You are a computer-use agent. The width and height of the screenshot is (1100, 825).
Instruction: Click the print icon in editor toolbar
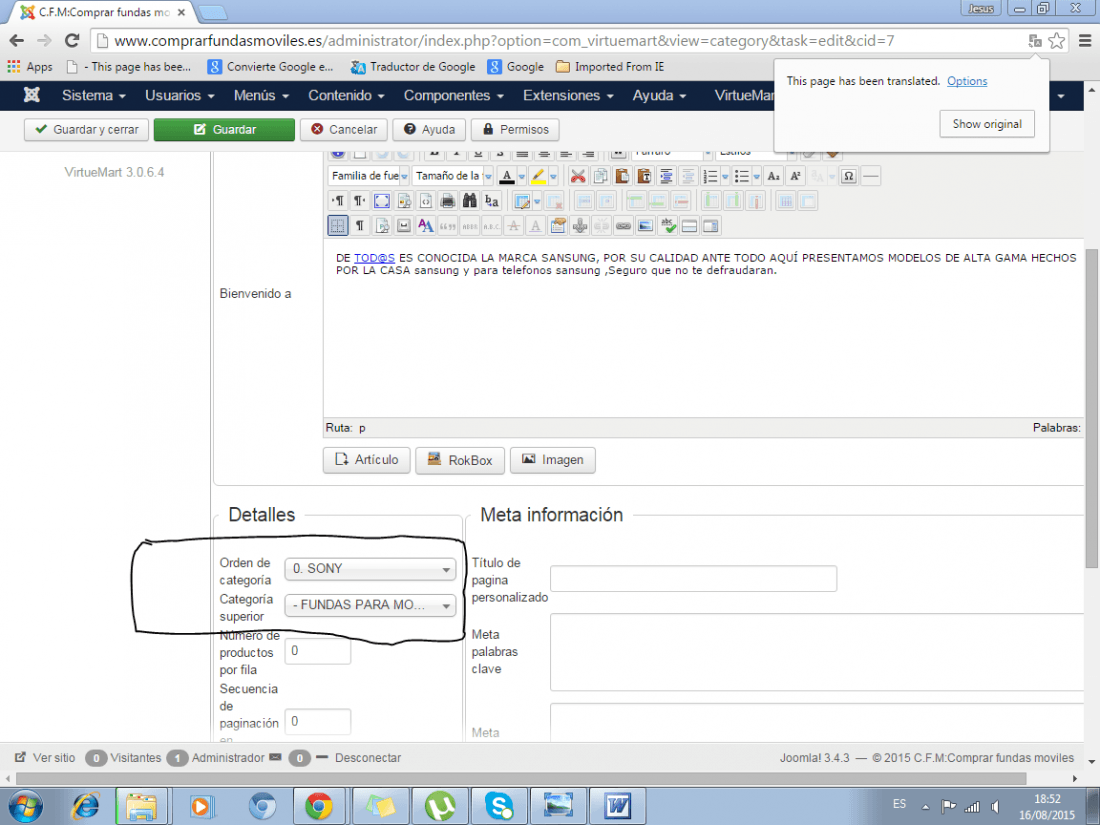click(448, 201)
